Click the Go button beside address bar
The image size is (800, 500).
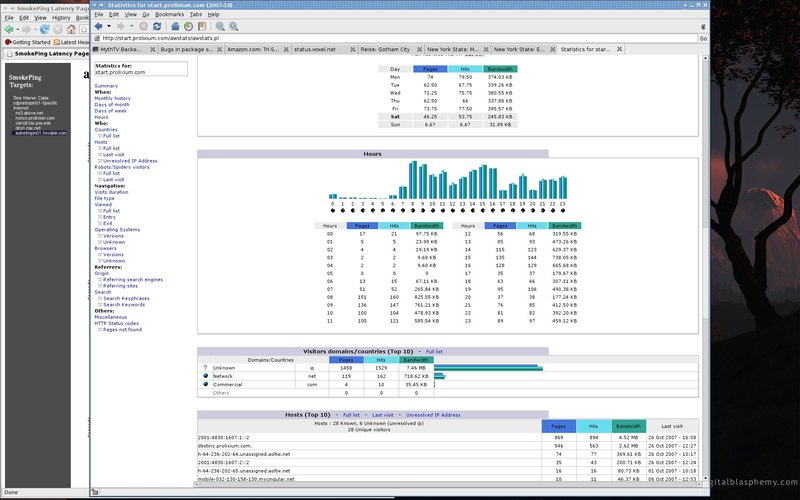click(703, 38)
